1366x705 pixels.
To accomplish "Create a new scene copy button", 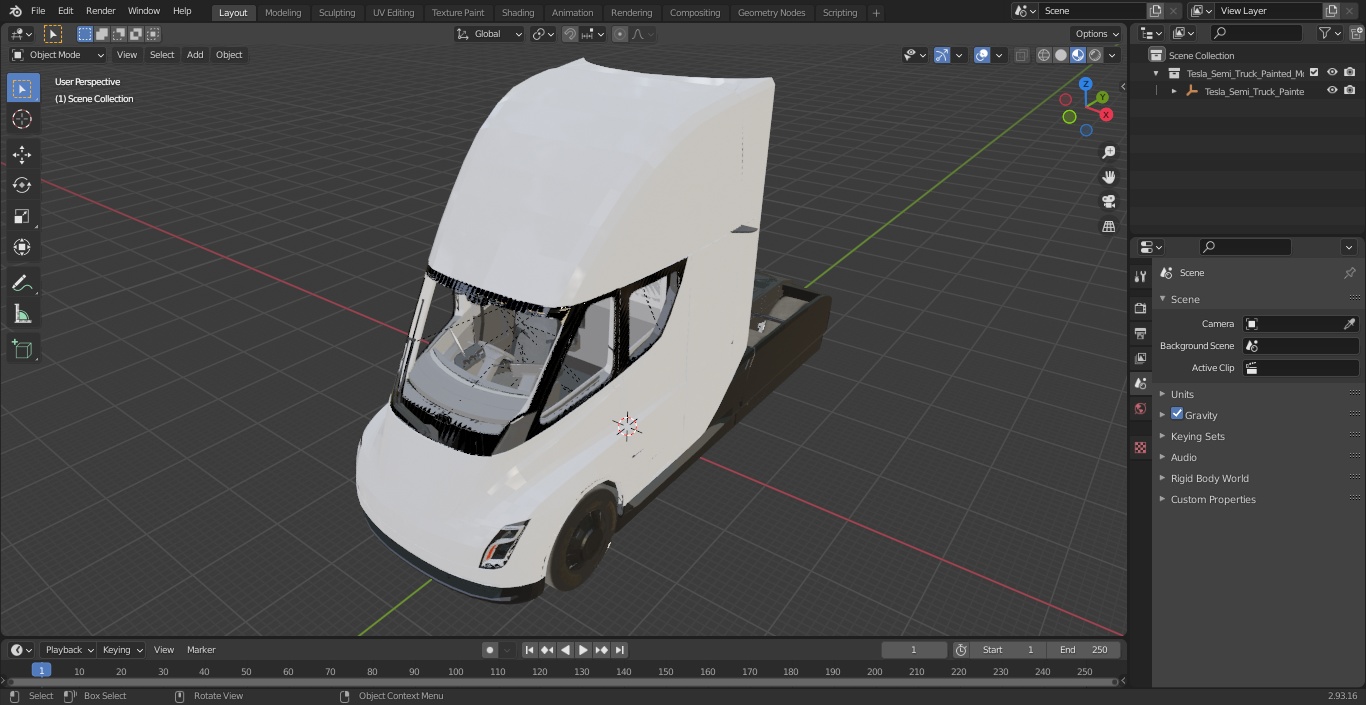I will 1155,11.
